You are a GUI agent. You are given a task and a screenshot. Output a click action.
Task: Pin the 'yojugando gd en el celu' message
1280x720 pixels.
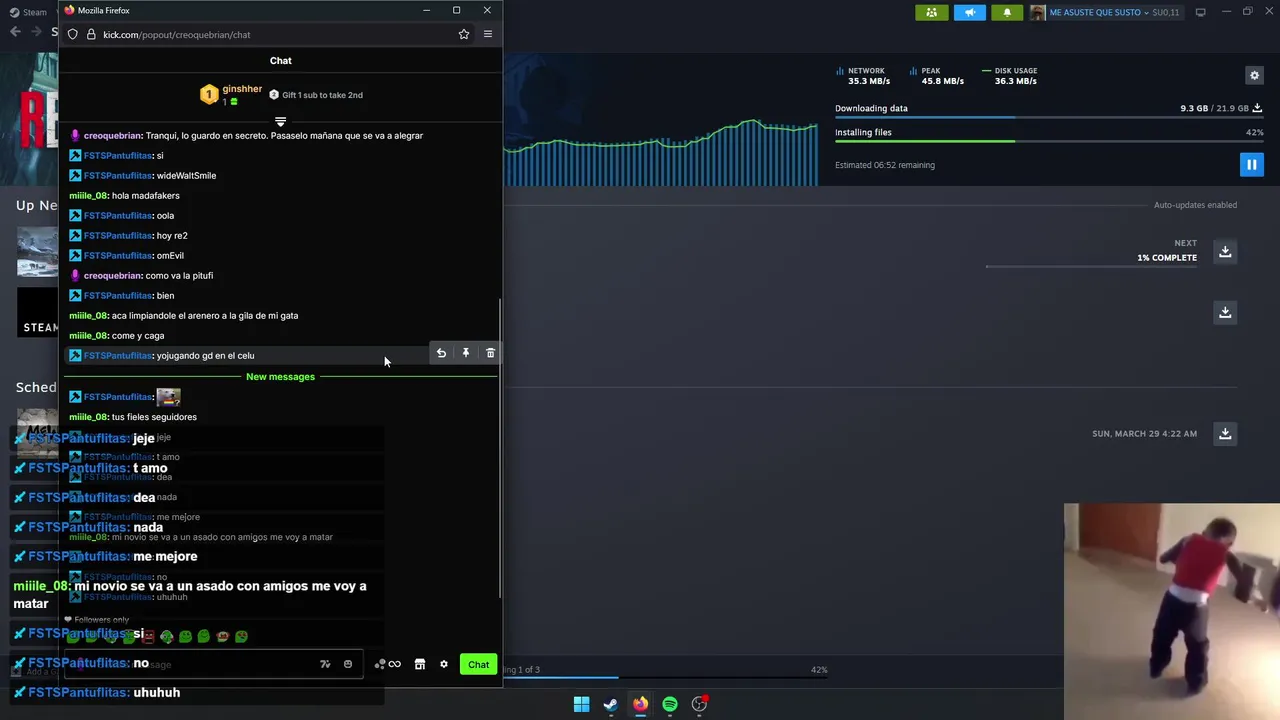466,353
